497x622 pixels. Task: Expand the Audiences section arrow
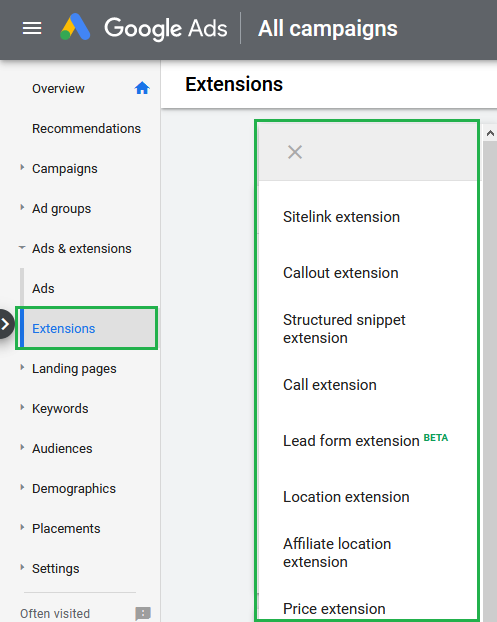(22, 447)
